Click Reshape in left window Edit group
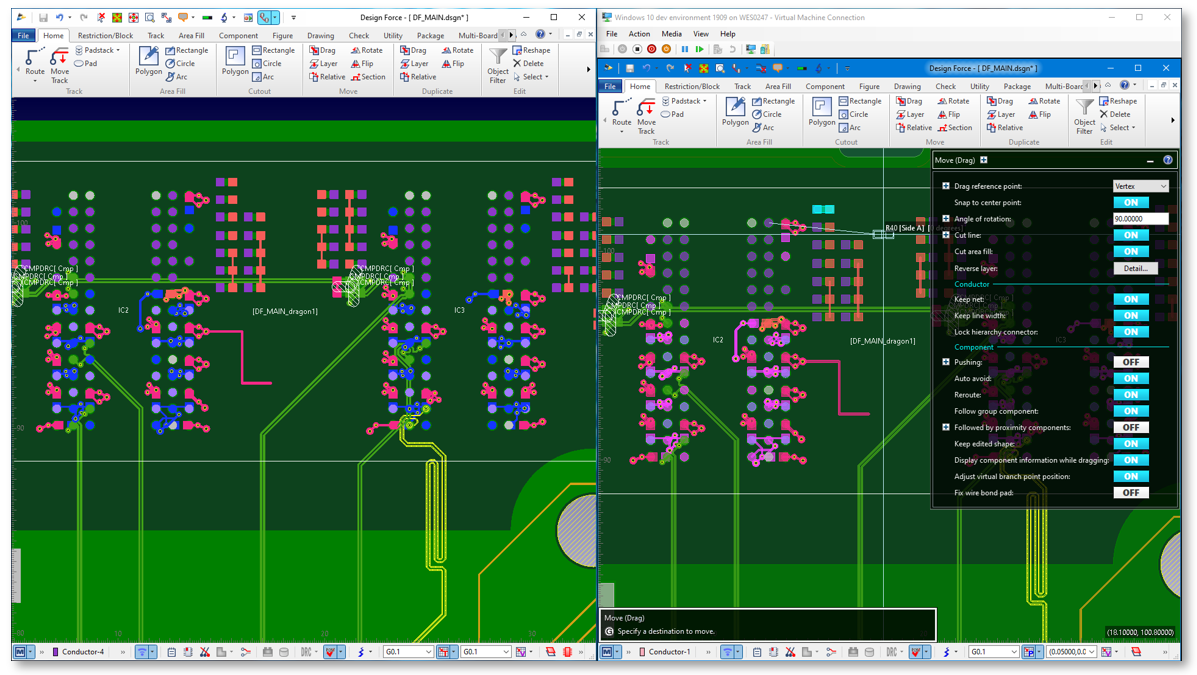The height and width of the screenshot is (675, 1197). pos(531,50)
